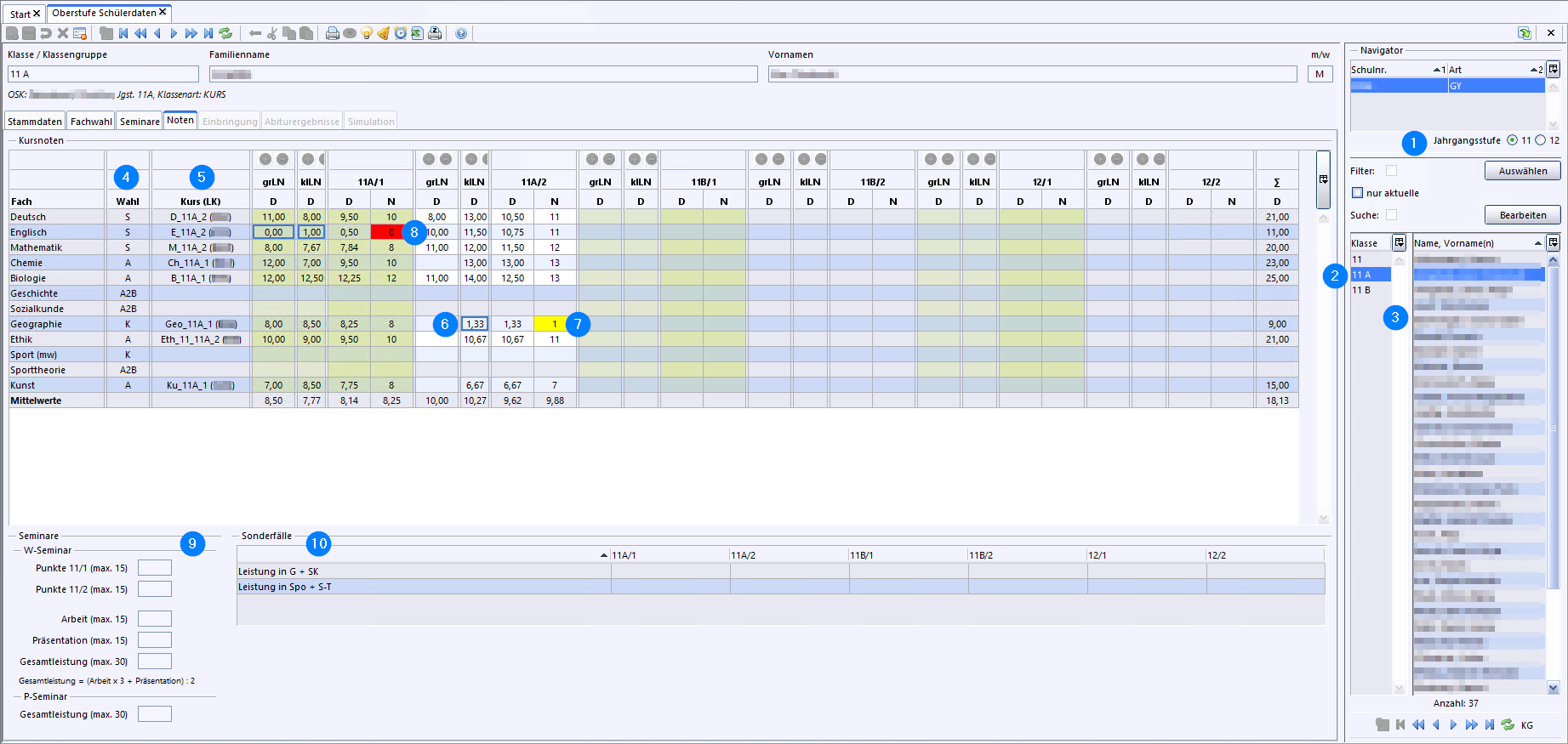
Task: Click the Präsentation (max. 15) input field
Action: pos(155,640)
